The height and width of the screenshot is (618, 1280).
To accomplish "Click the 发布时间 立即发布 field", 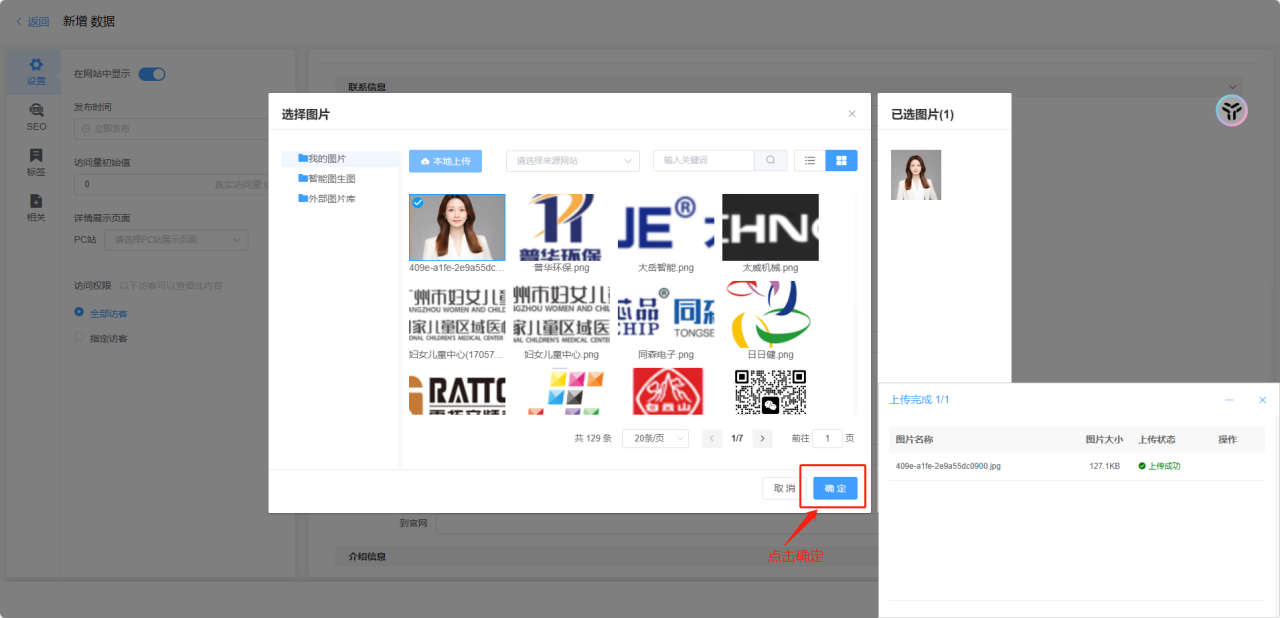I will click(x=172, y=128).
